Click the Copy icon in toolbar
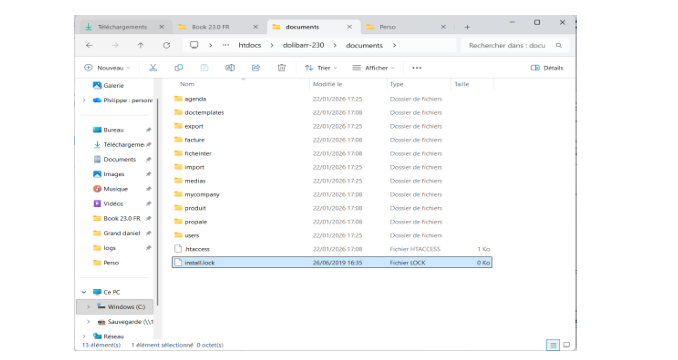Viewport: 678px width, 360px height. (x=179, y=68)
